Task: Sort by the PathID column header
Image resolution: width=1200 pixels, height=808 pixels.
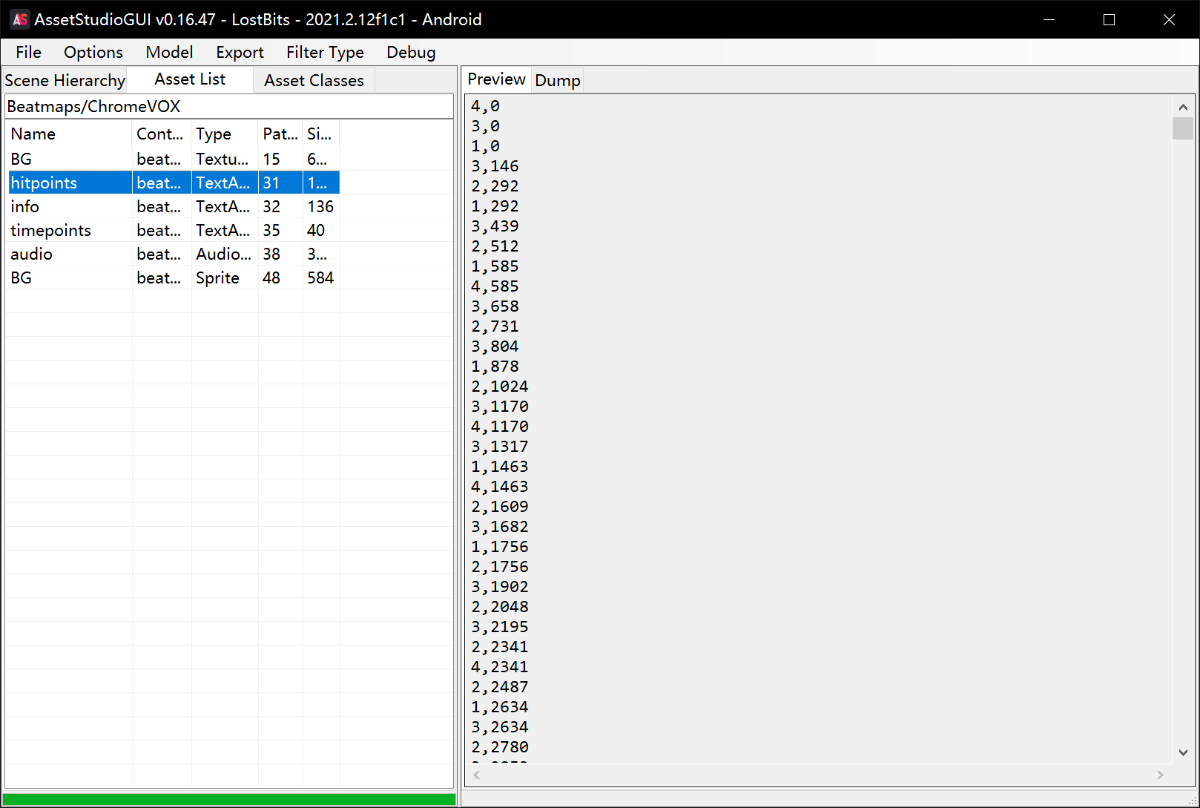Action: point(280,134)
